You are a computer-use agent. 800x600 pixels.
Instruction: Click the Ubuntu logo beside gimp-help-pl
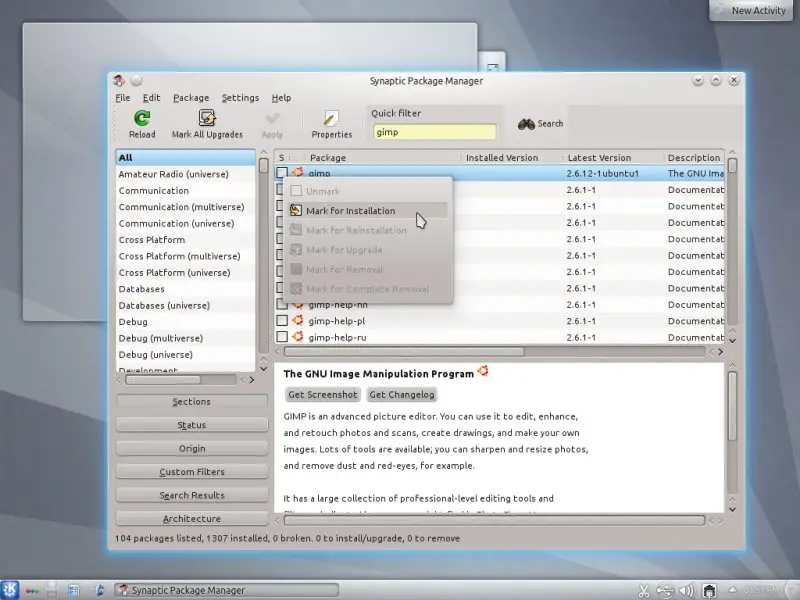297,320
